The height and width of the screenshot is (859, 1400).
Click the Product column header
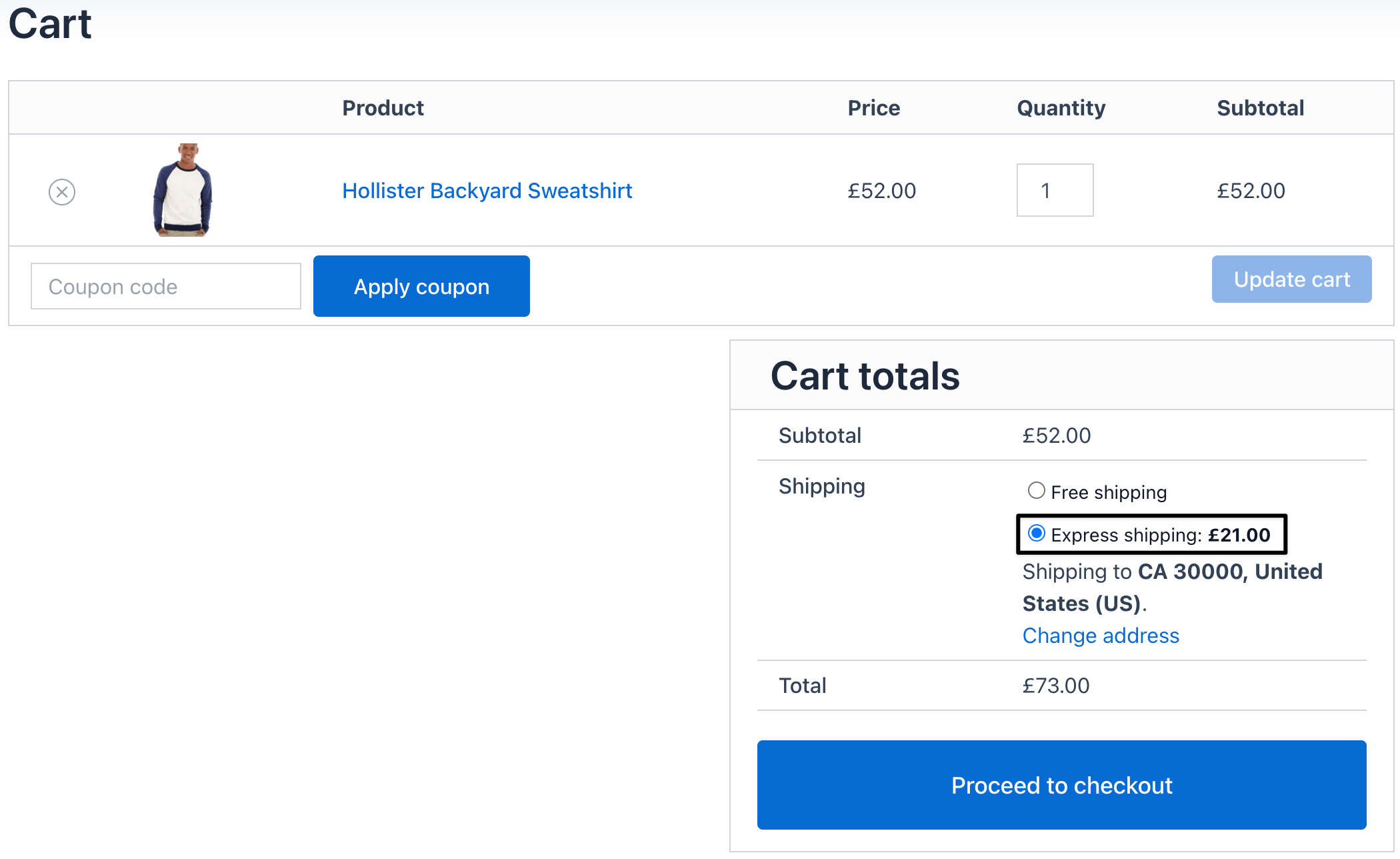coord(383,108)
